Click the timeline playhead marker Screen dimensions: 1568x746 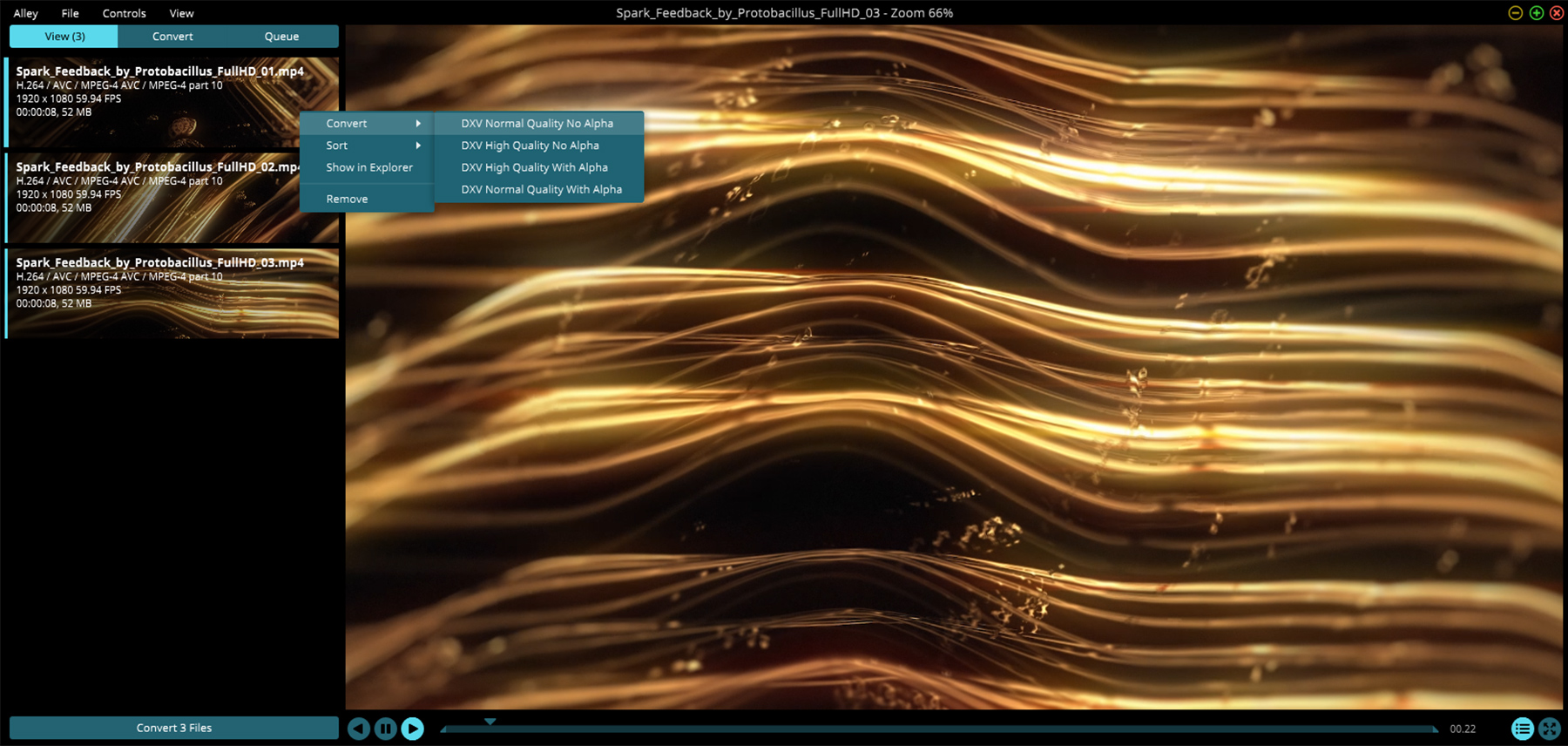pos(490,722)
